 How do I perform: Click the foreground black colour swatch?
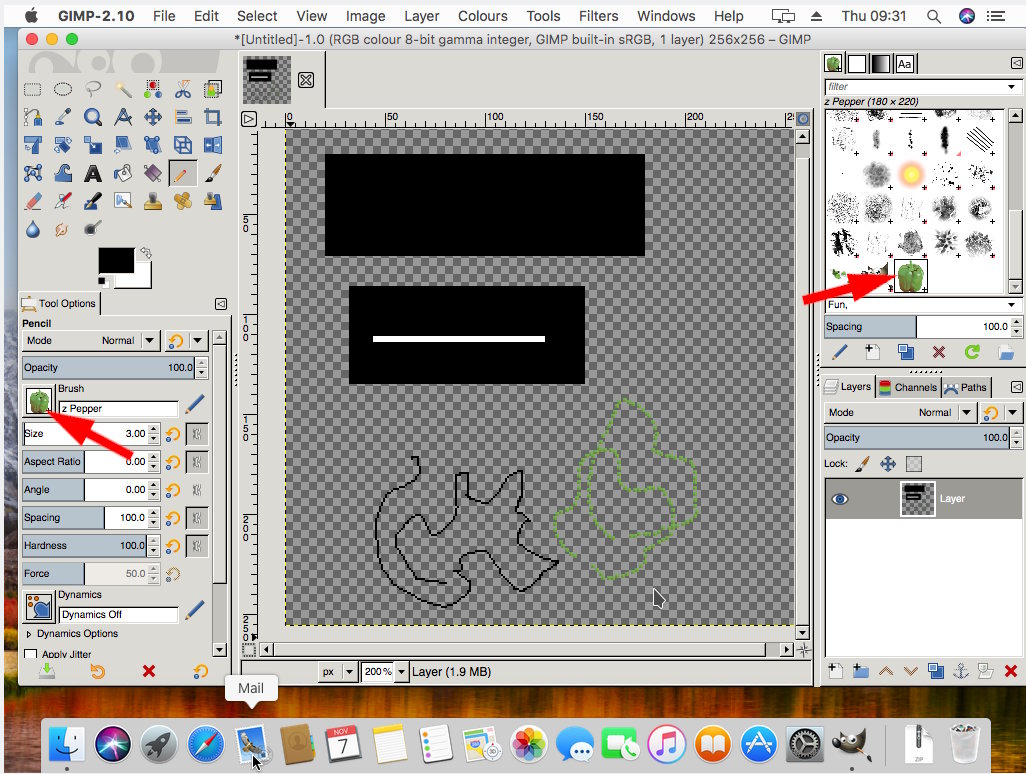click(x=115, y=260)
